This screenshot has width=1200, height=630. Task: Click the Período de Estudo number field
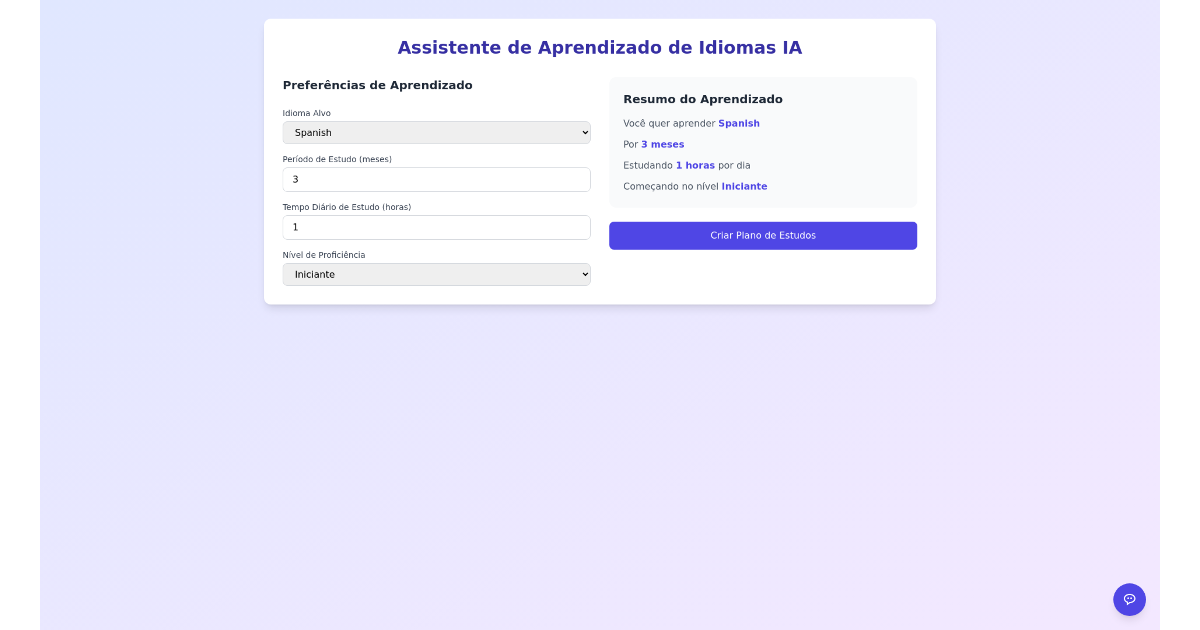[x=436, y=180]
